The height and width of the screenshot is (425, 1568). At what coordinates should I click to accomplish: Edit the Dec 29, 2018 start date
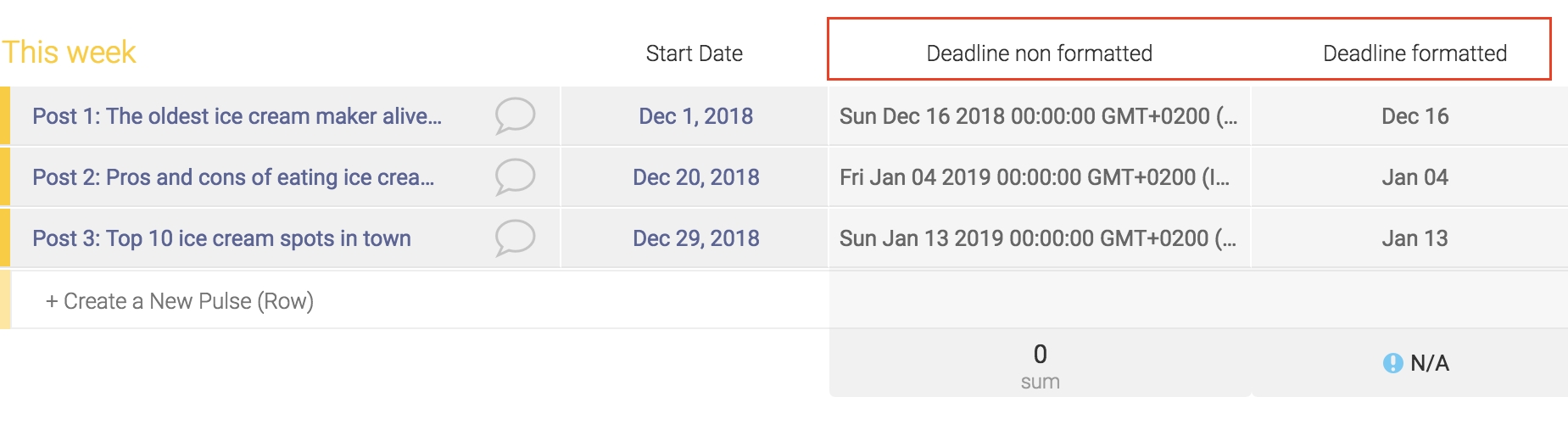coord(695,238)
